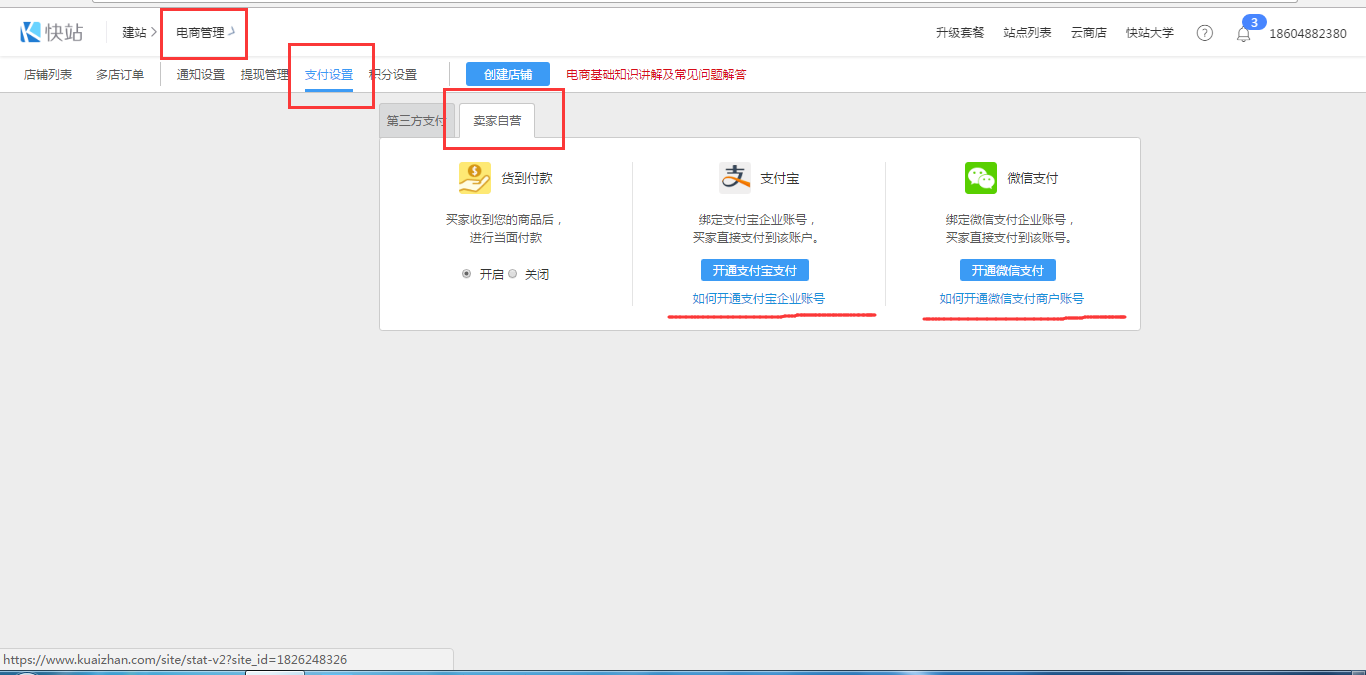This screenshot has width=1366, height=675.
Task: Open the notification bell icon
Action: (x=1243, y=34)
